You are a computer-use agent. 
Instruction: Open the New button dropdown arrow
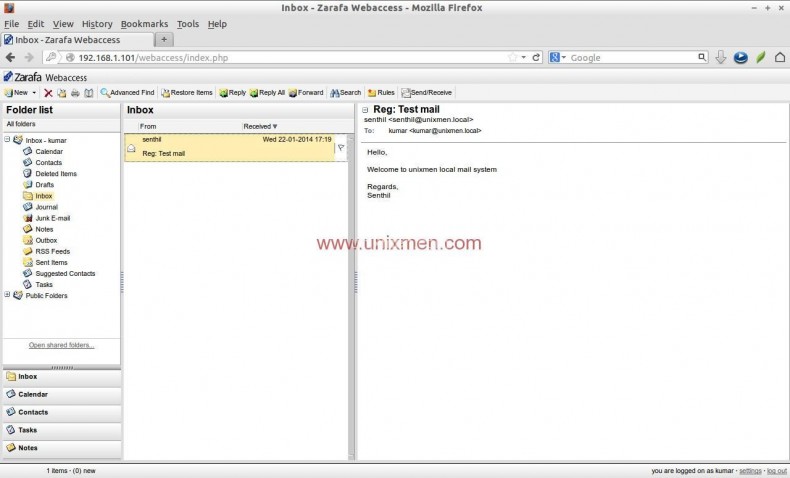(34, 93)
